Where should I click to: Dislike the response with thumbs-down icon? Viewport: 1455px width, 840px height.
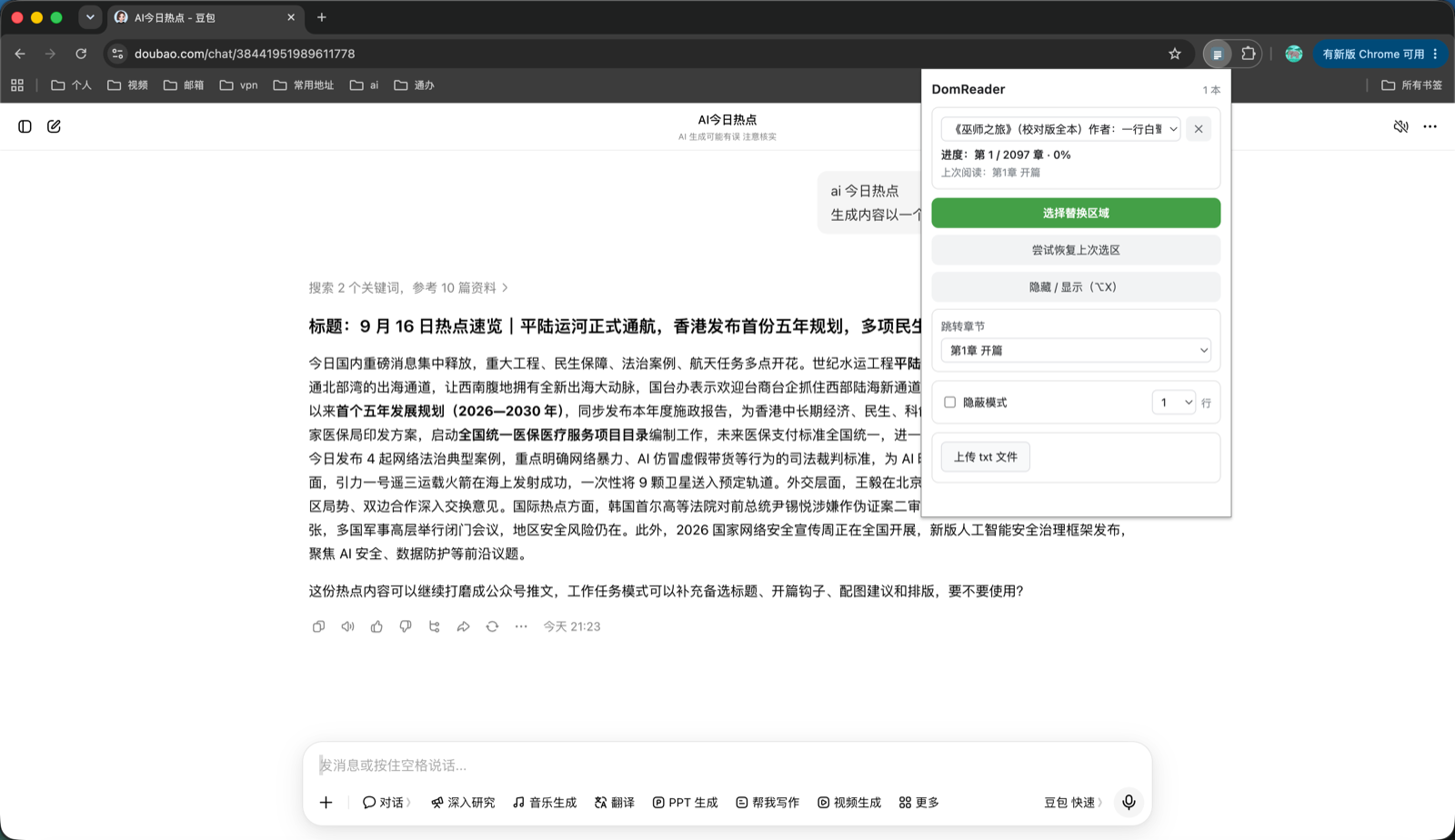(x=406, y=626)
